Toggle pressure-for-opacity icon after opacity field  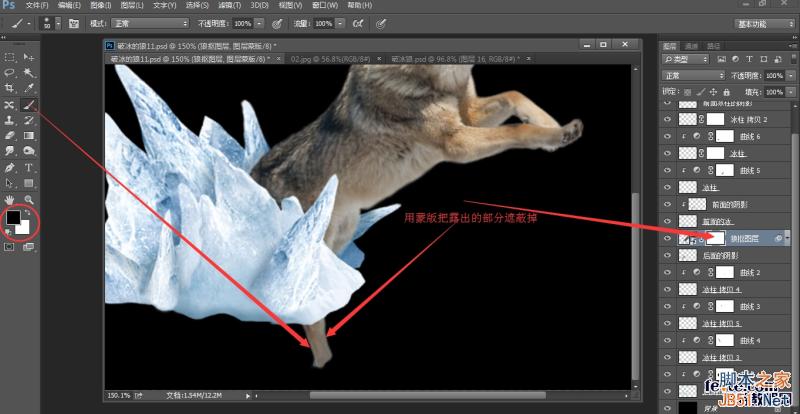[277, 23]
